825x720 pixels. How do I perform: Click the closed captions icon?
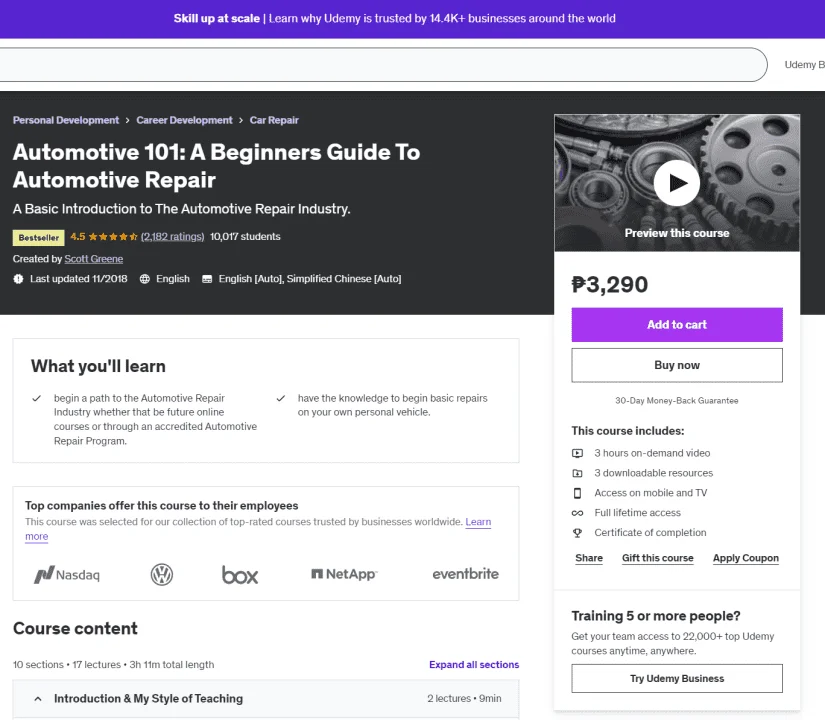[x=207, y=279]
